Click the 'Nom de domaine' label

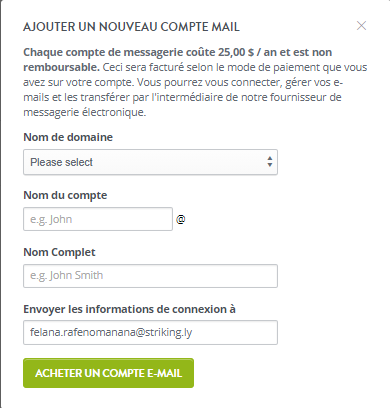pyautogui.click(x=68, y=137)
